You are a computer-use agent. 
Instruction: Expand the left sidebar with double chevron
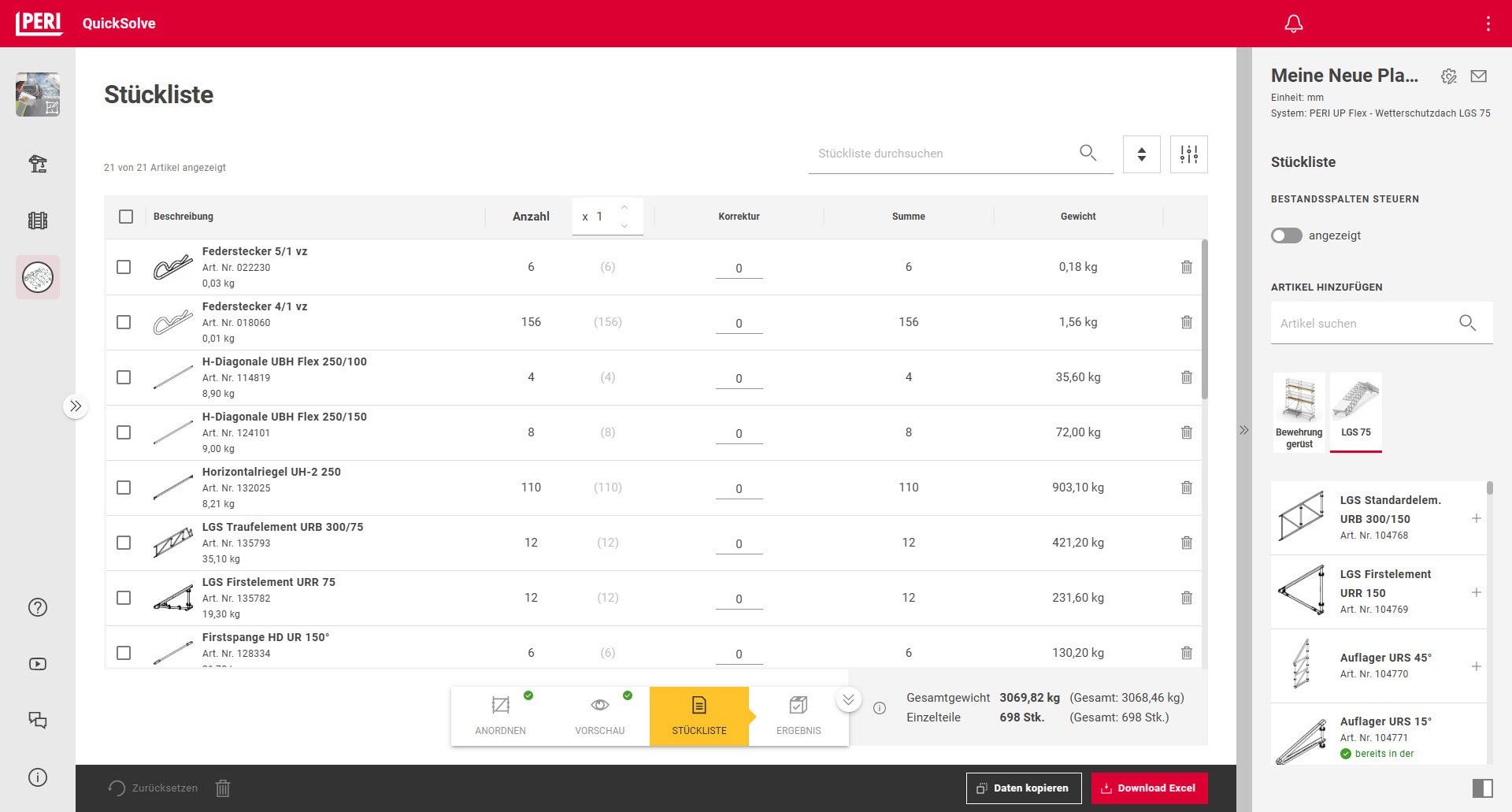(76, 406)
